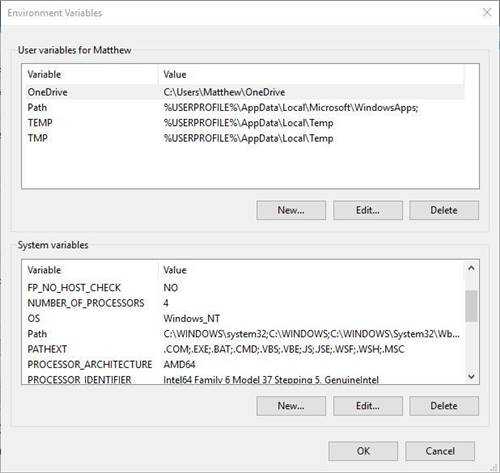Create a new system variable
This screenshot has width=500, height=473.
(x=291, y=406)
